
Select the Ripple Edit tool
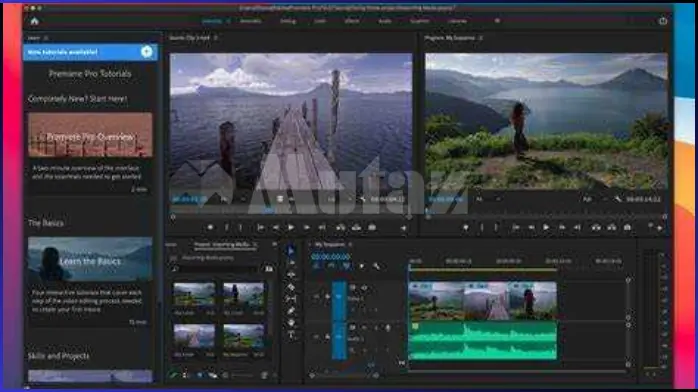pyautogui.click(x=291, y=275)
